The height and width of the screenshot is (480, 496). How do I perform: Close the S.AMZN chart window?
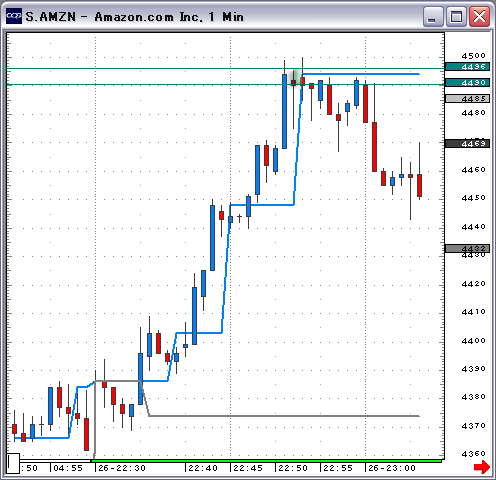coord(479,17)
